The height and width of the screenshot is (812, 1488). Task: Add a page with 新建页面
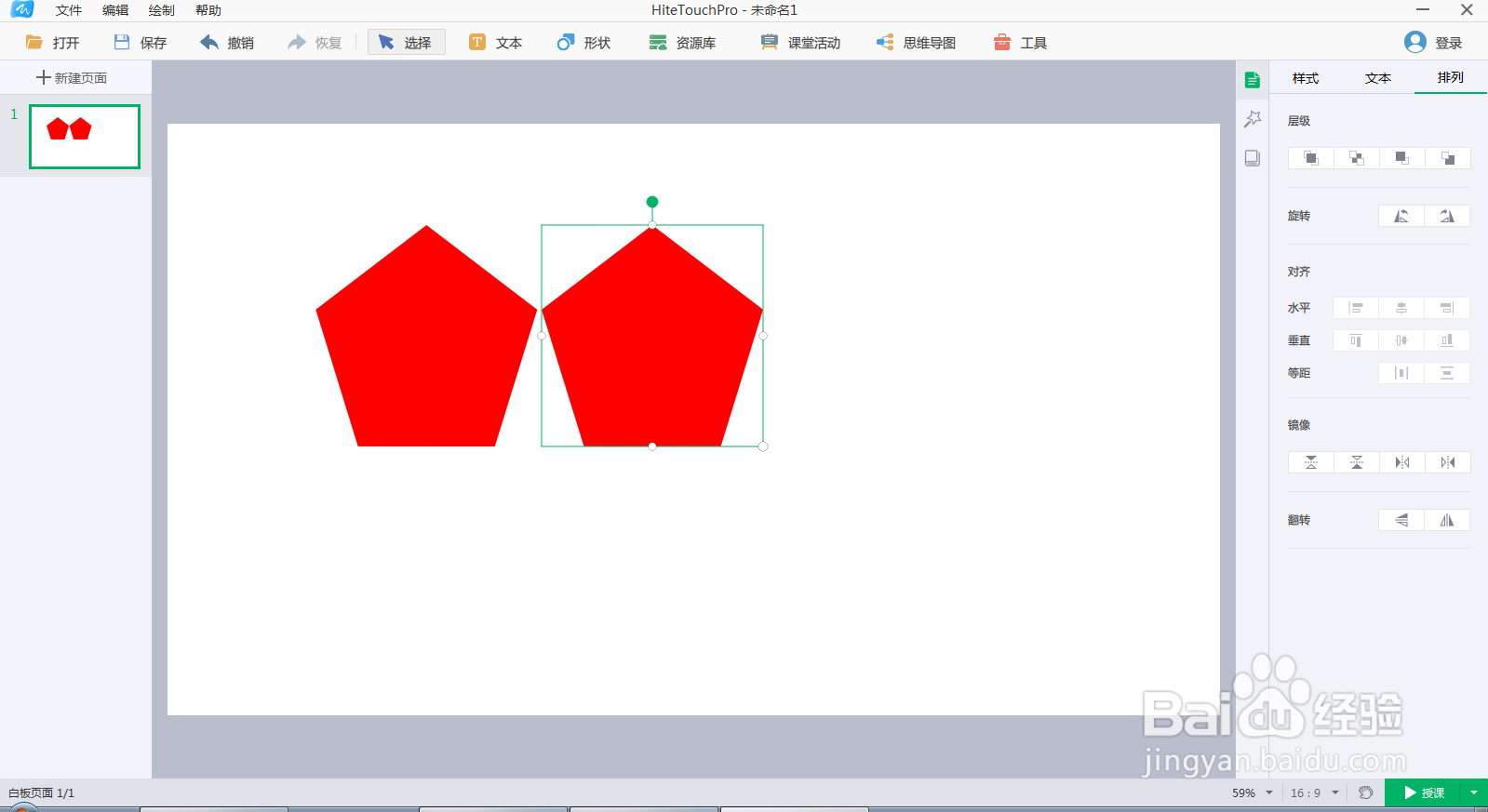click(72, 78)
